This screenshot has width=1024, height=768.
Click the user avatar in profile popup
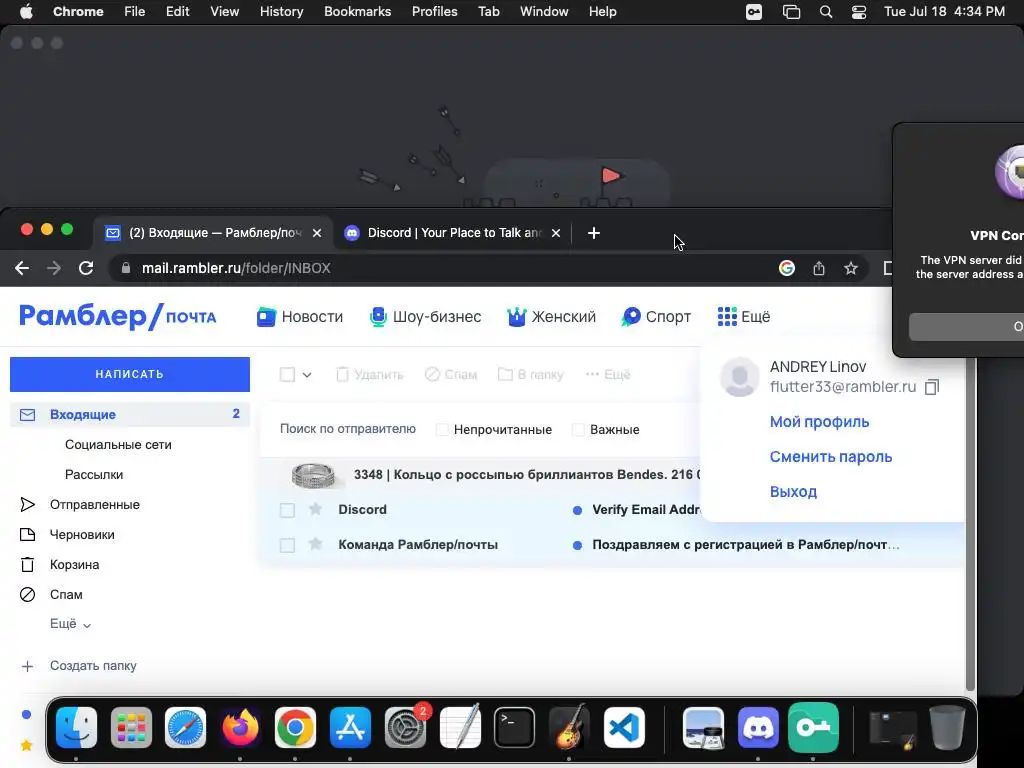[x=740, y=377]
